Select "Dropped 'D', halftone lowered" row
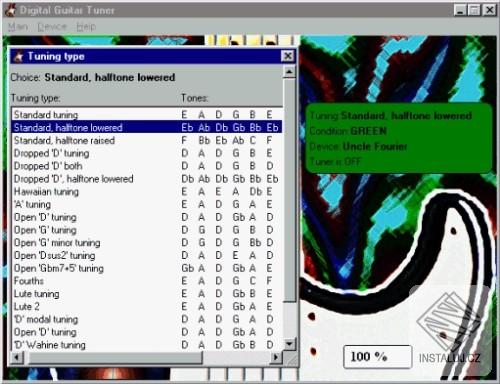 pyautogui.click(x=147, y=179)
